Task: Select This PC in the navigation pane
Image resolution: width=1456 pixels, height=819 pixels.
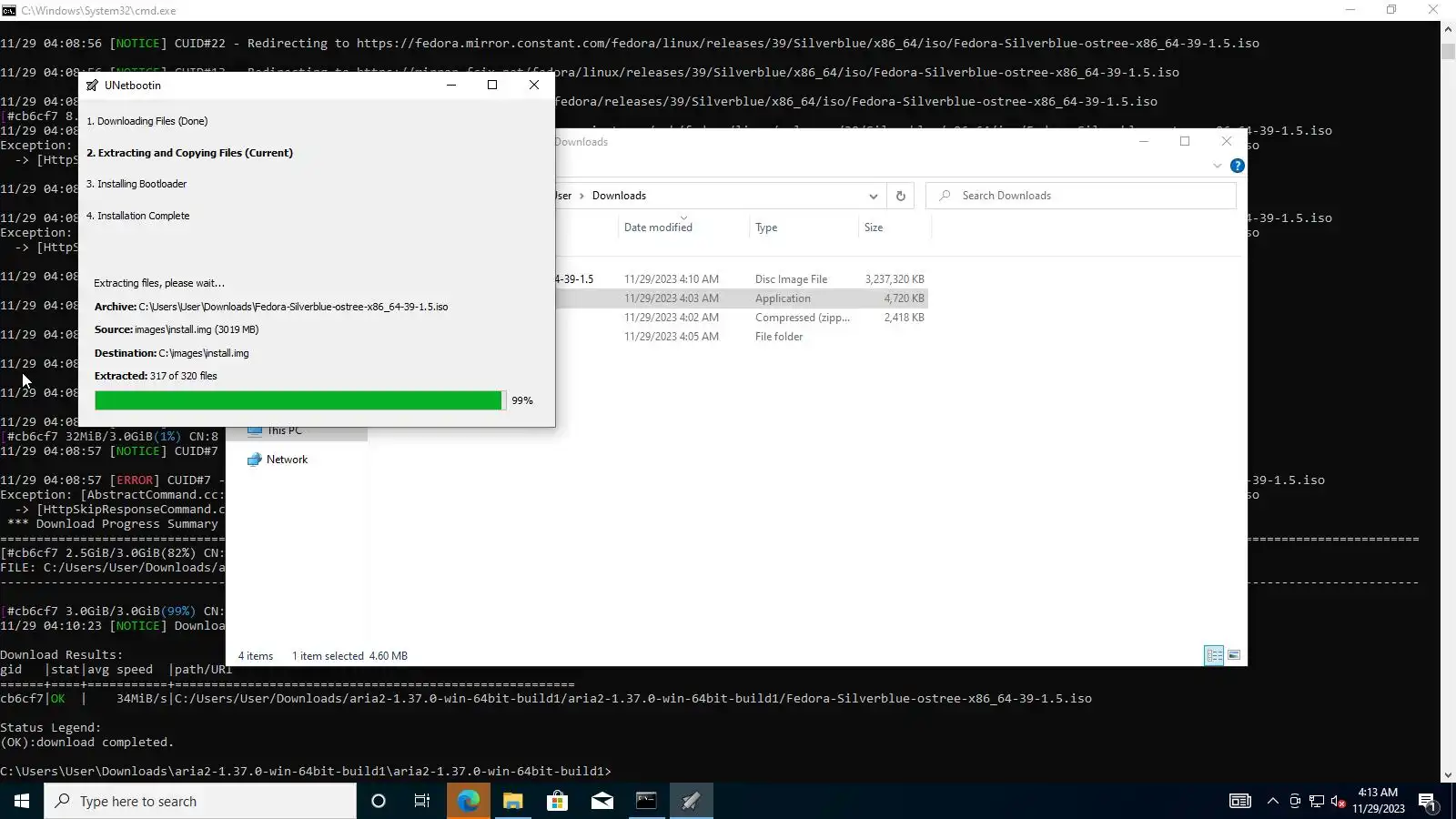Action: tap(284, 431)
